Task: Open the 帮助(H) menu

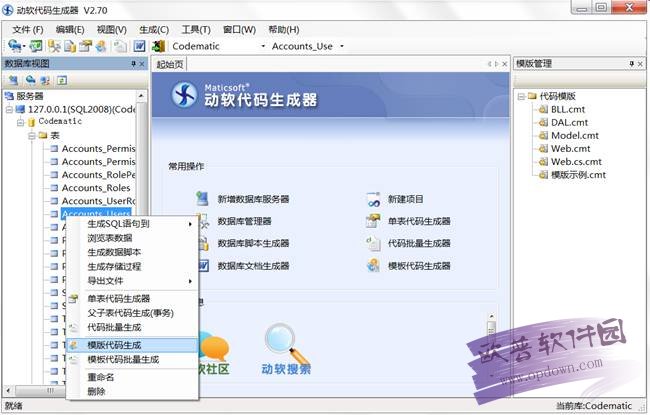Action: coord(284,30)
